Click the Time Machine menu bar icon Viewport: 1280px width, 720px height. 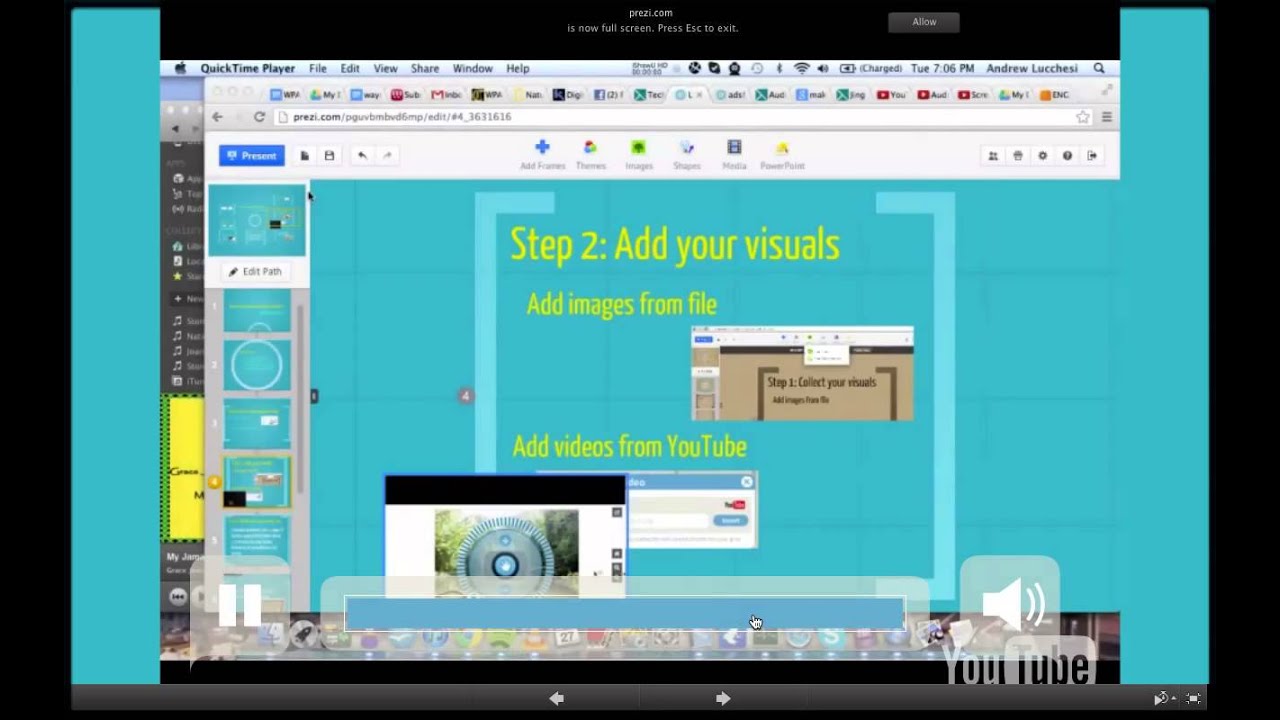(757, 69)
